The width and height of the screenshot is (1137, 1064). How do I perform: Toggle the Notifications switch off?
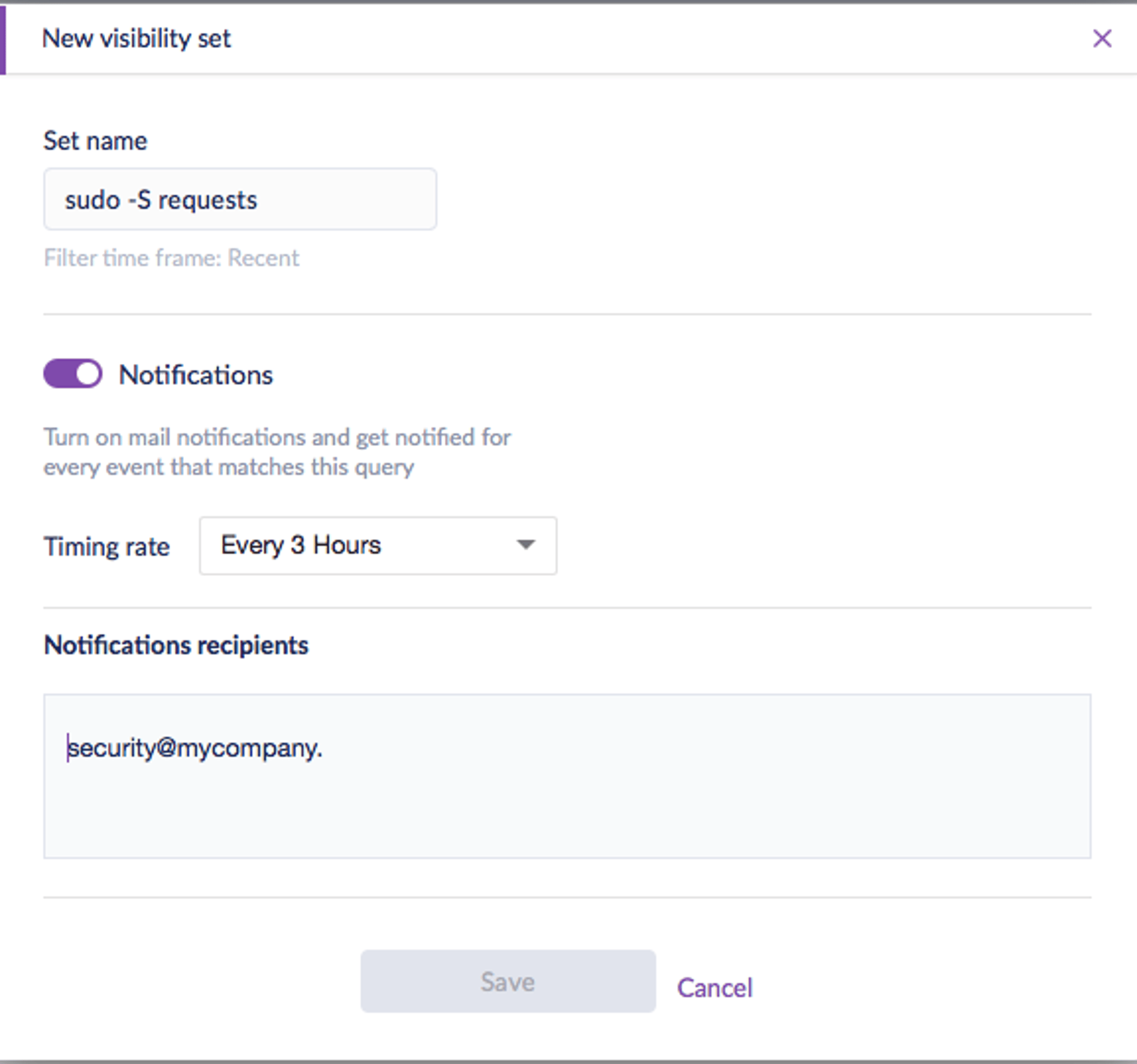click(73, 374)
